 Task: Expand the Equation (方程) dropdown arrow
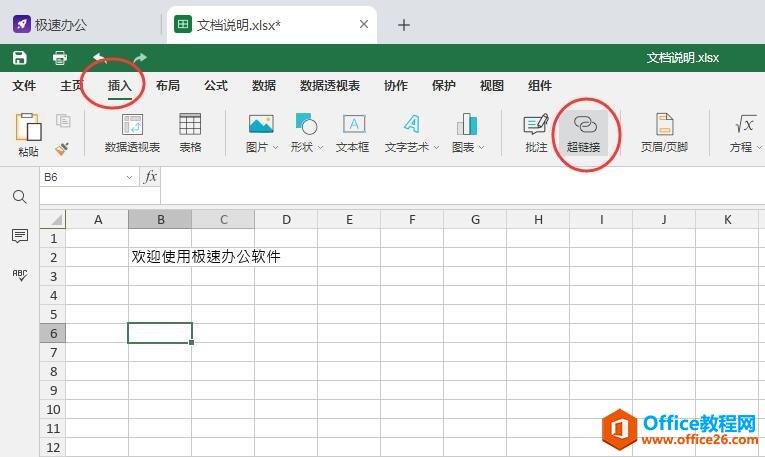click(x=759, y=147)
